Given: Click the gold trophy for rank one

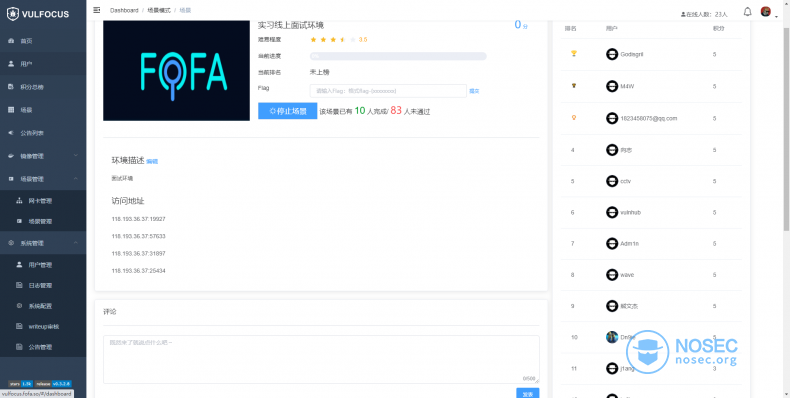Looking at the screenshot, I should coord(573,53).
